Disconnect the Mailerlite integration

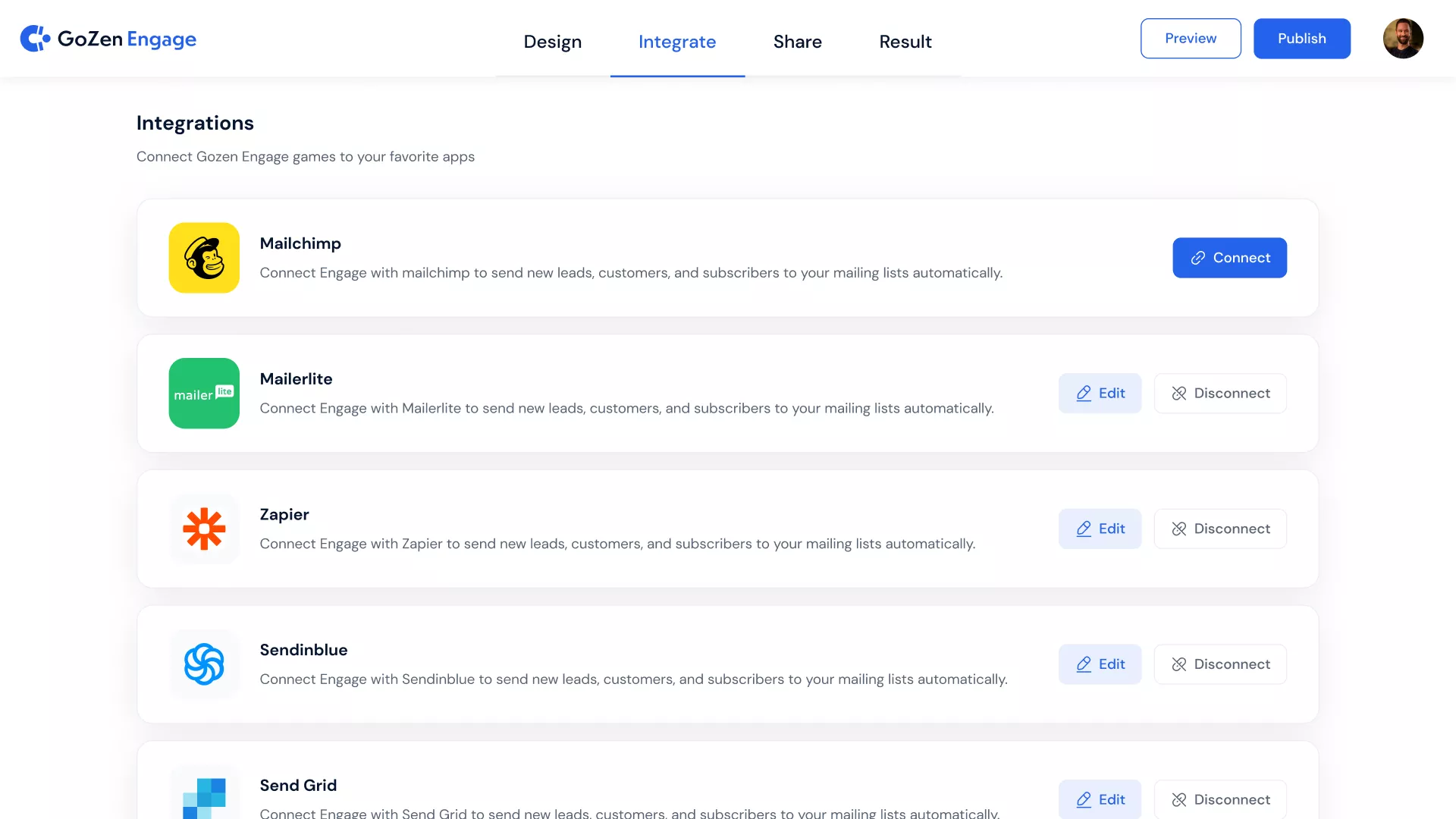pyautogui.click(x=1219, y=394)
